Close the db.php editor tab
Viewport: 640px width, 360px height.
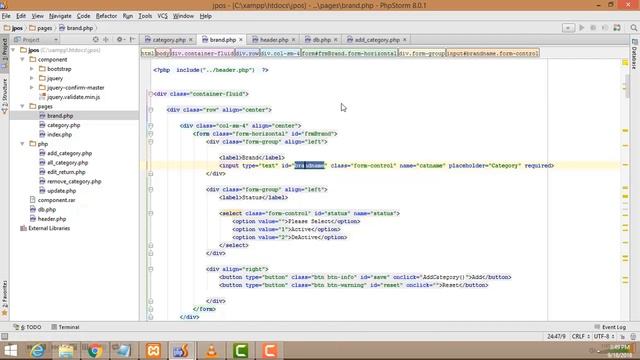click(x=336, y=40)
